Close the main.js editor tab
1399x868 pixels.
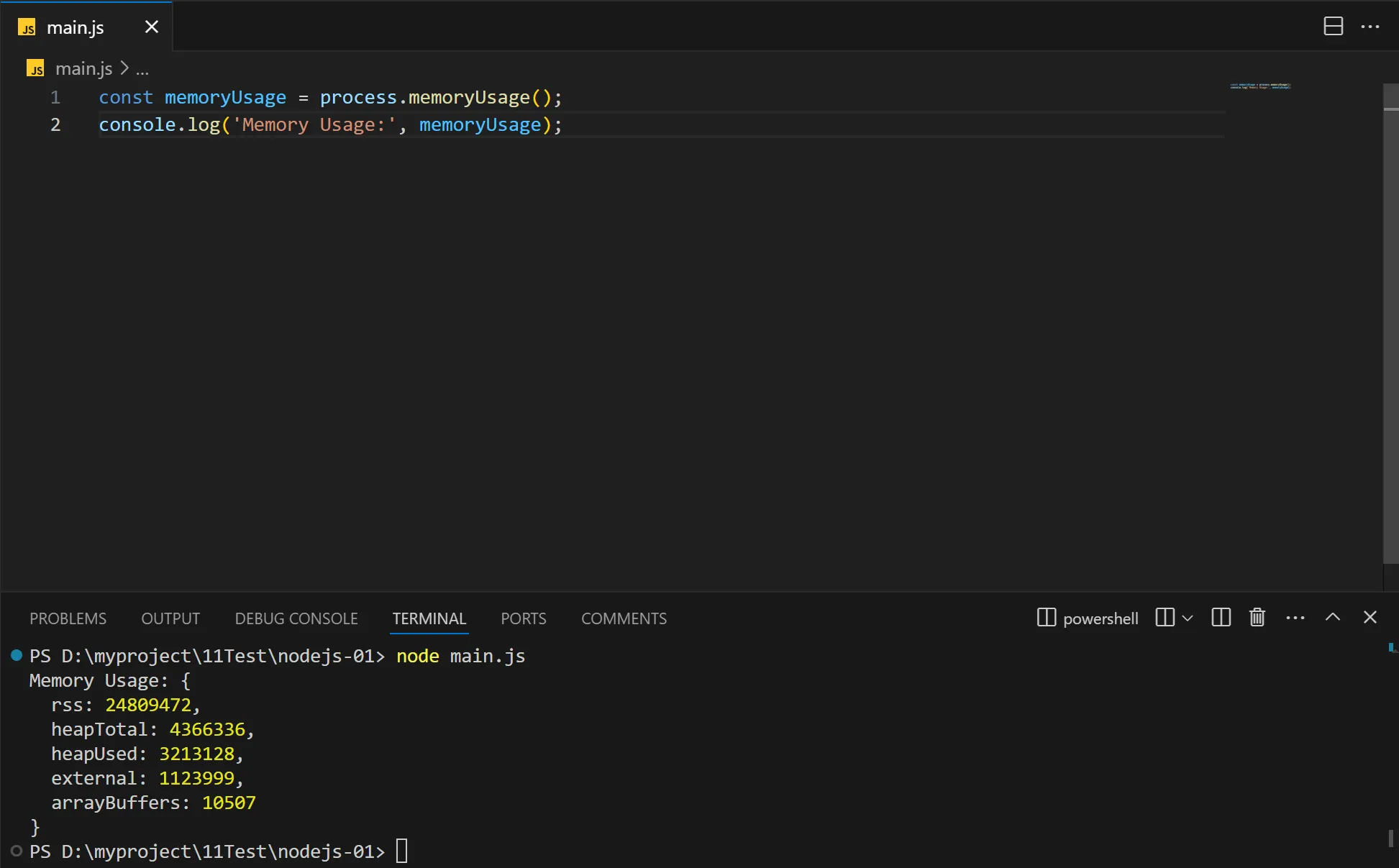point(151,27)
